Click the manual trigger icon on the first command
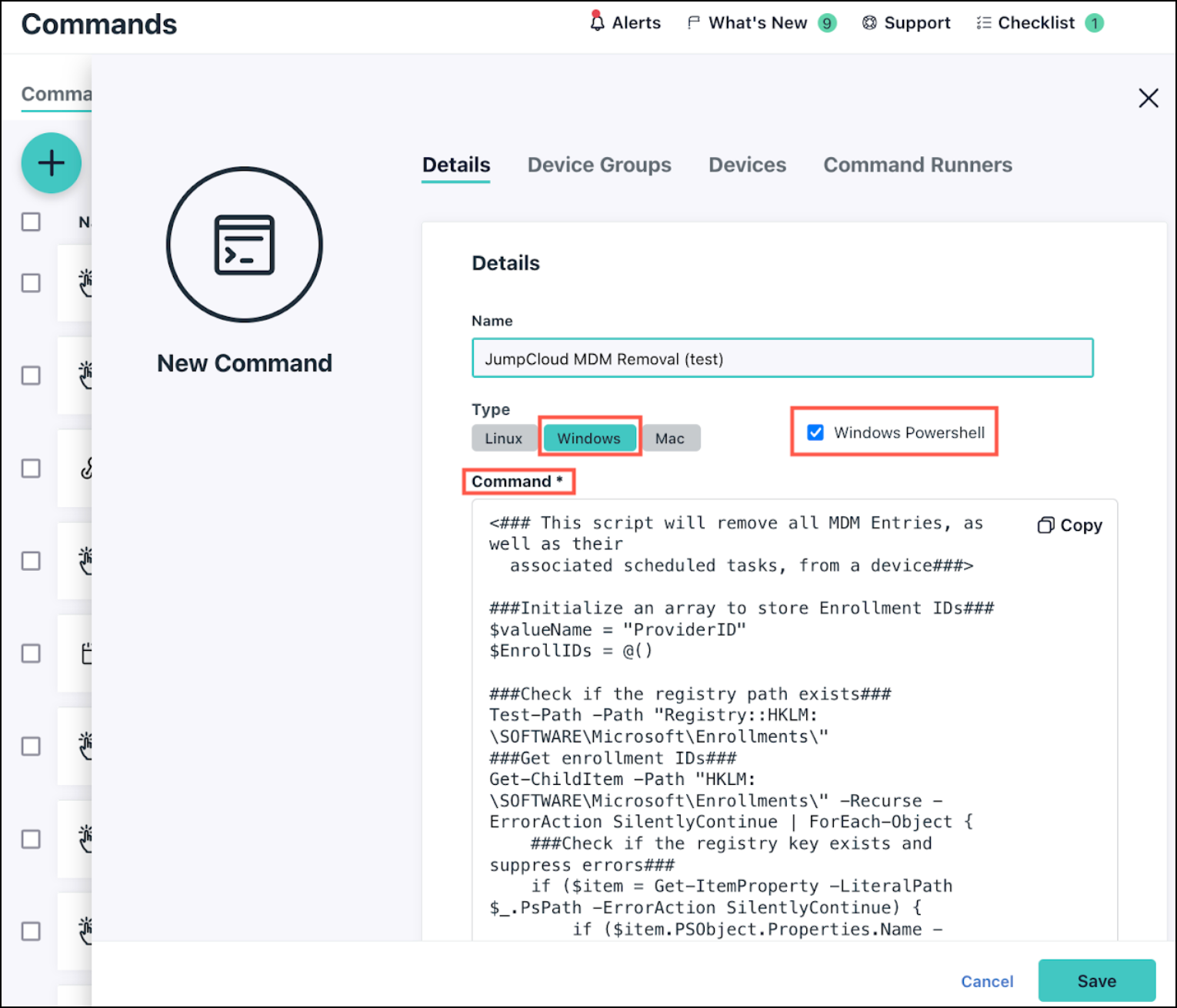Screen dimensions: 1177x1008 [x=87, y=283]
